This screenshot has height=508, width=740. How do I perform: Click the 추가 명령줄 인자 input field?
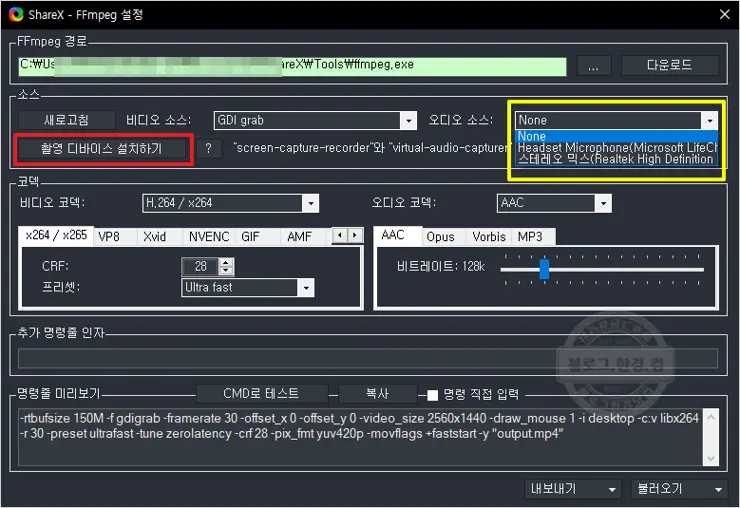tap(368, 358)
